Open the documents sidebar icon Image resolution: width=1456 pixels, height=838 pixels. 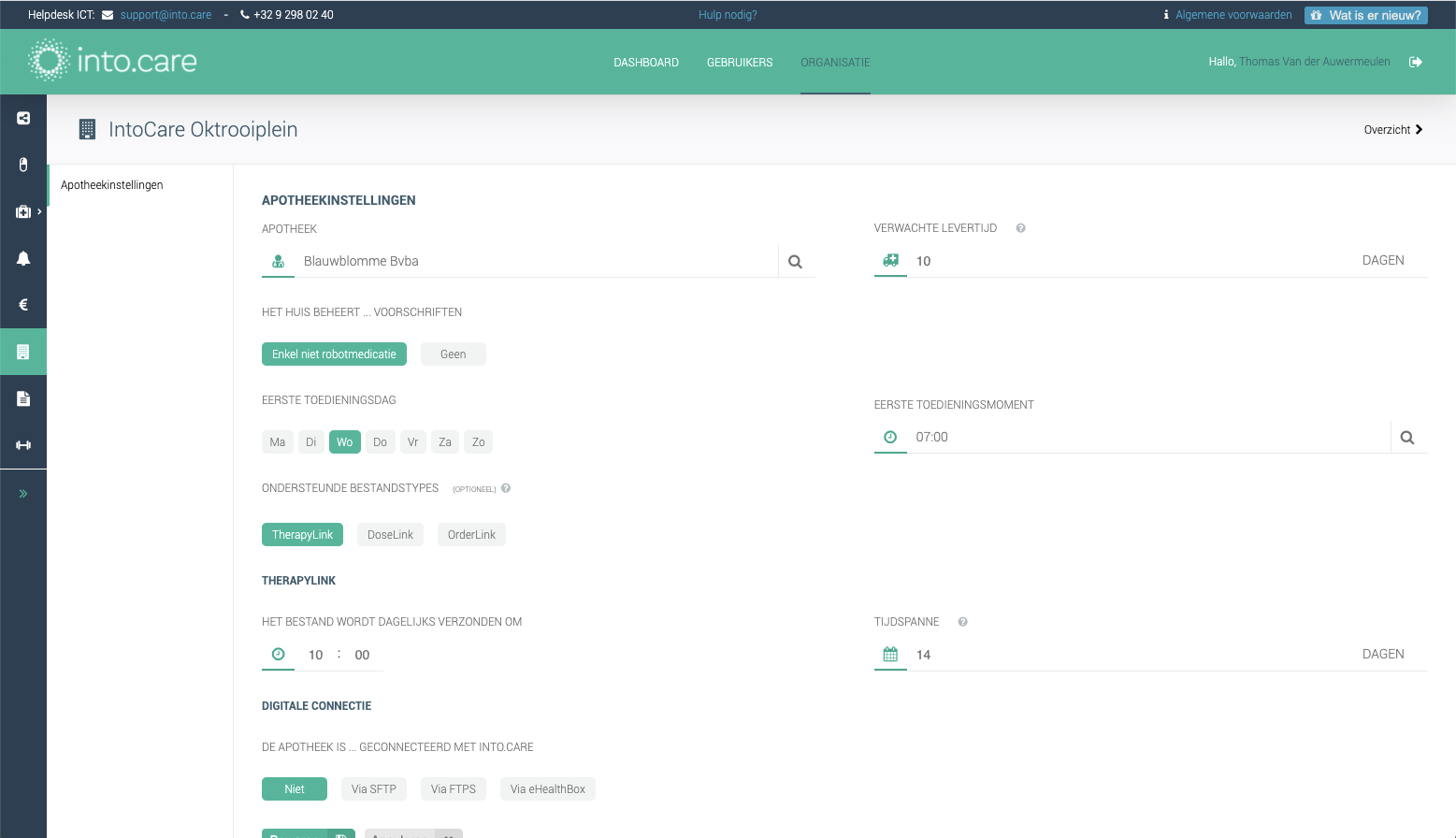(x=23, y=398)
